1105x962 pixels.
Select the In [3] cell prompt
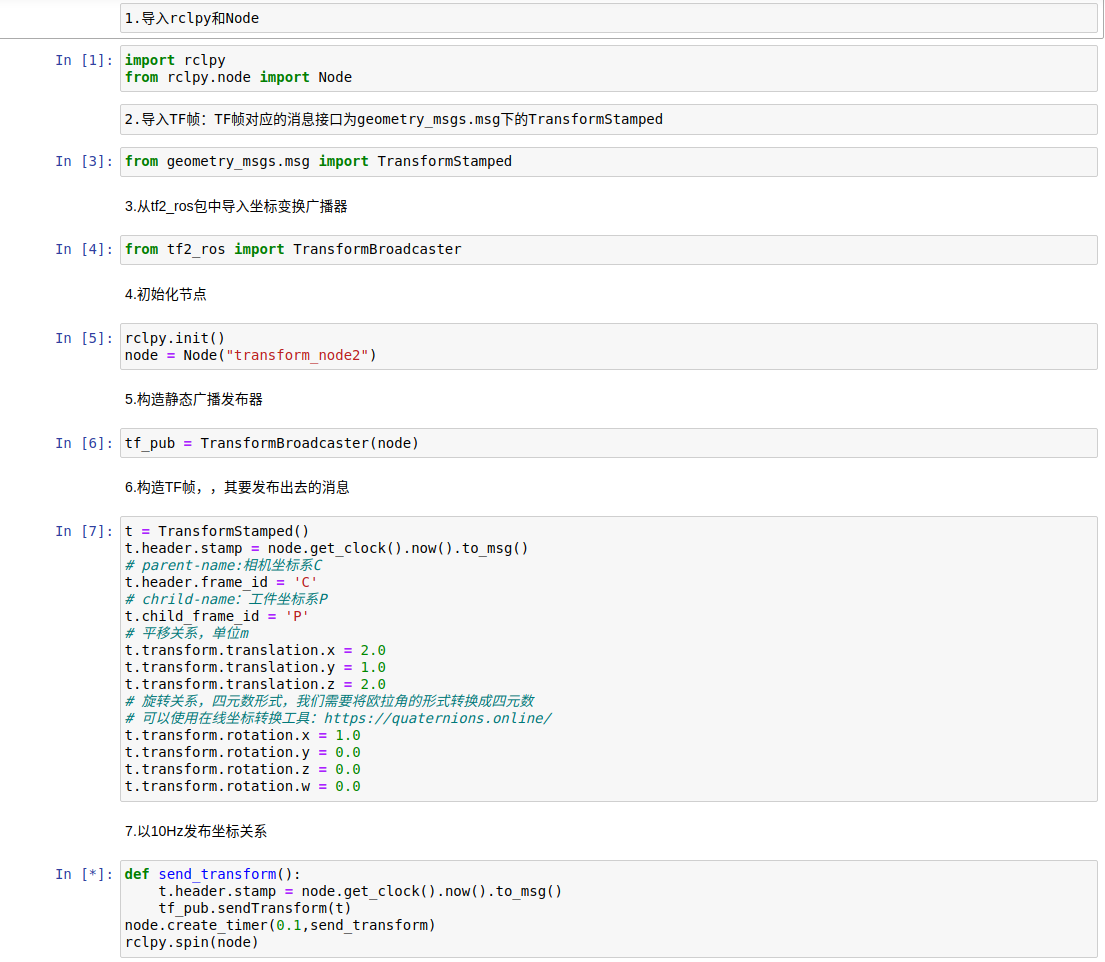click(84, 161)
